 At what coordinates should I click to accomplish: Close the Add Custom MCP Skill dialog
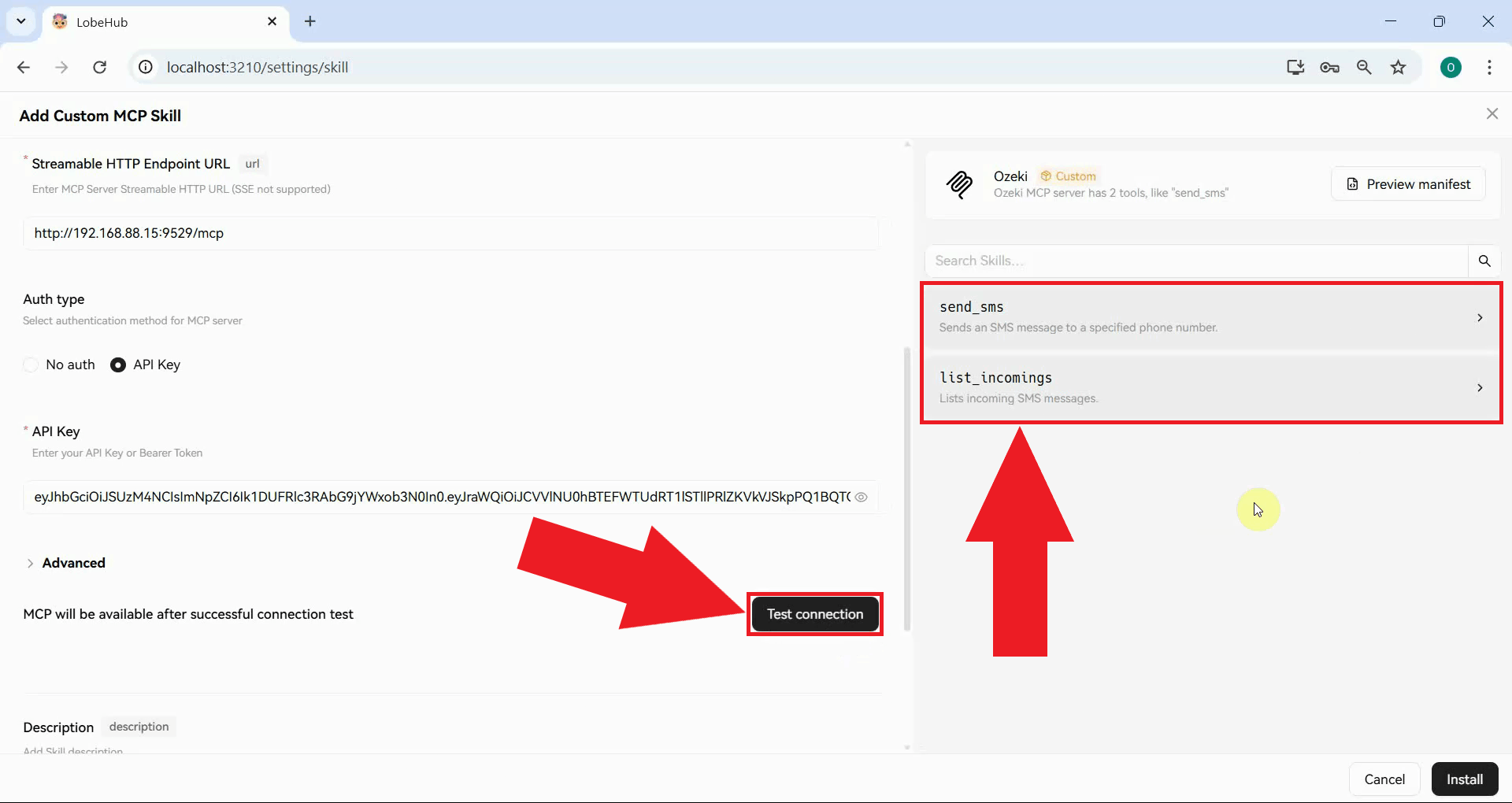point(1492,114)
